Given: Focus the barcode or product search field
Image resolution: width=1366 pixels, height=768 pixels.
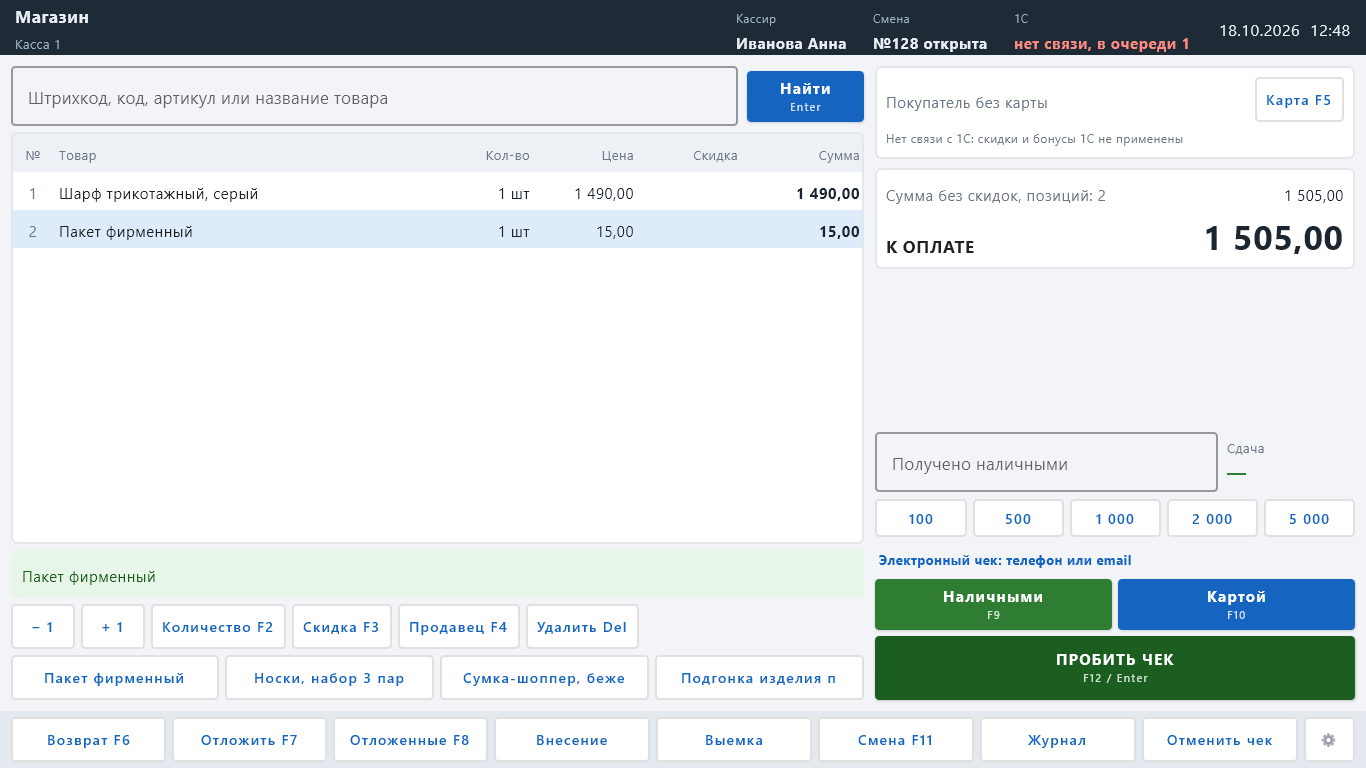Looking at the screenshot, I should coord(374,96).
